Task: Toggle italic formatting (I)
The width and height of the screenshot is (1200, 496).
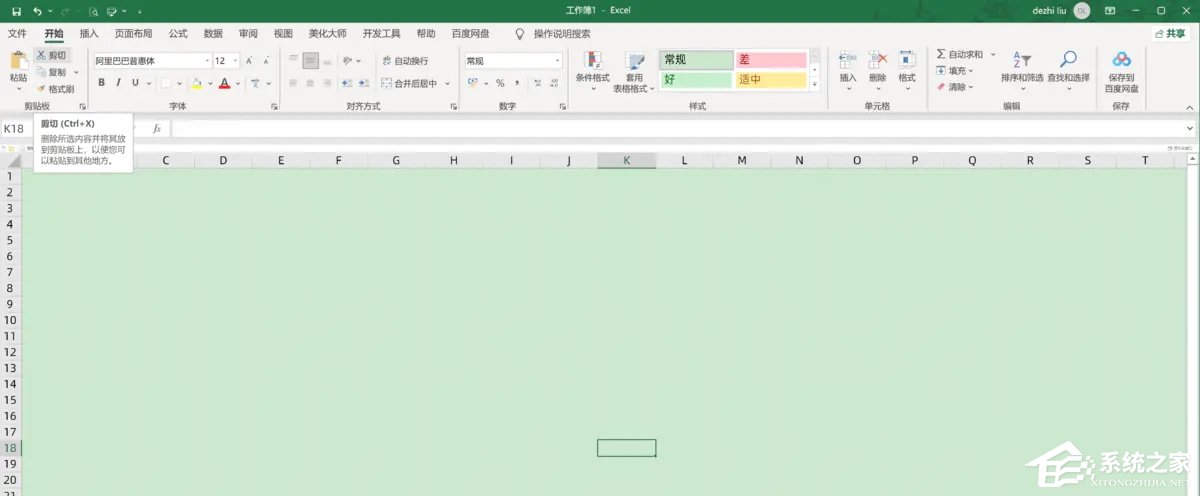Action: click(117, 83)
